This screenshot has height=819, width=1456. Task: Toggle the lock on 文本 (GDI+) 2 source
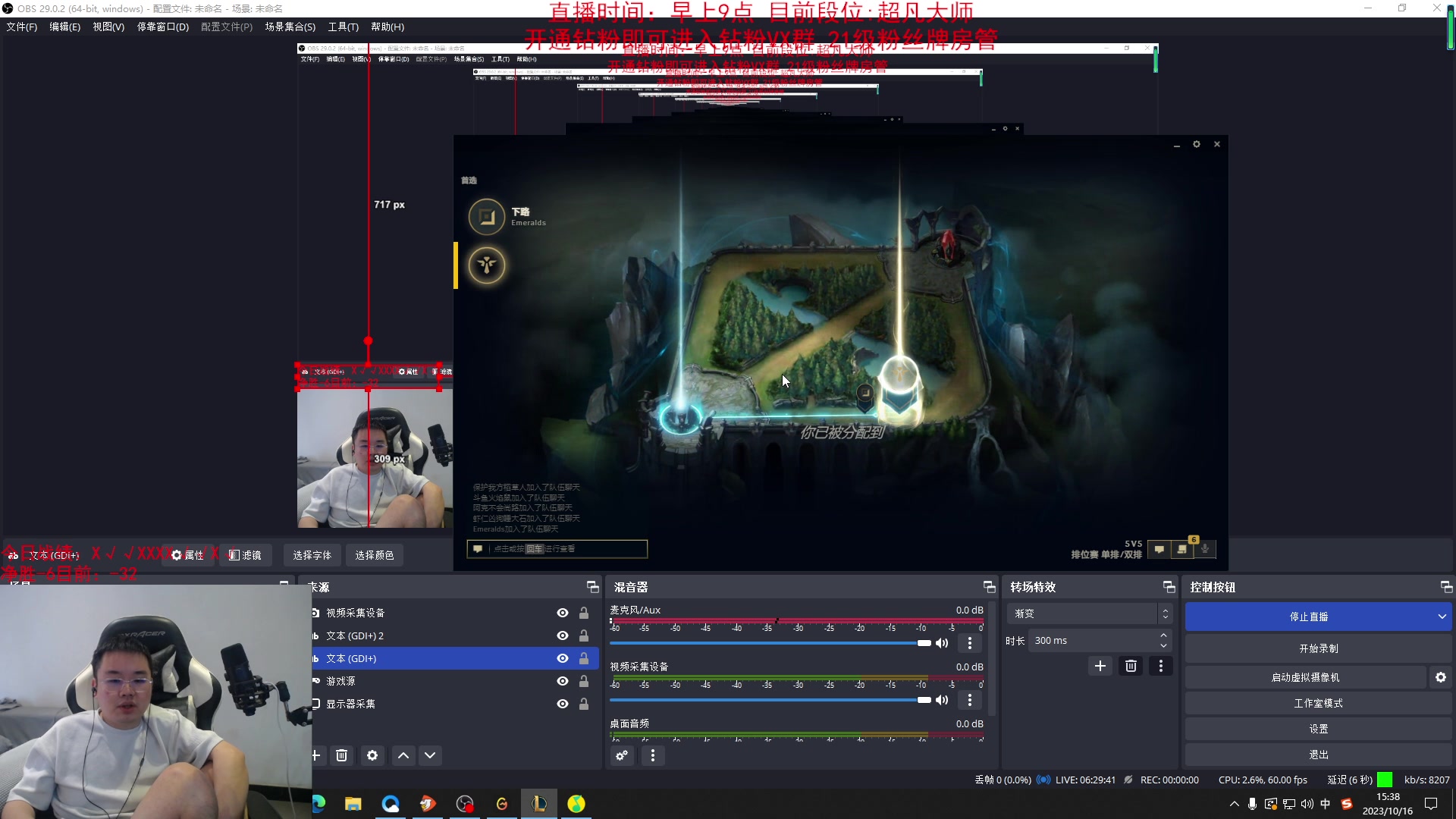point(584,635)
